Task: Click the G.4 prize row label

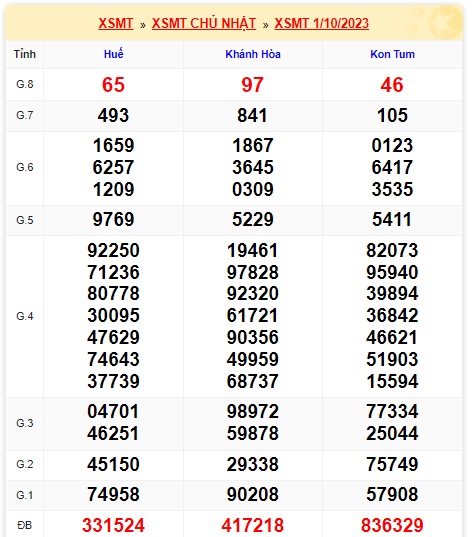Action: [x=25, y=316]
